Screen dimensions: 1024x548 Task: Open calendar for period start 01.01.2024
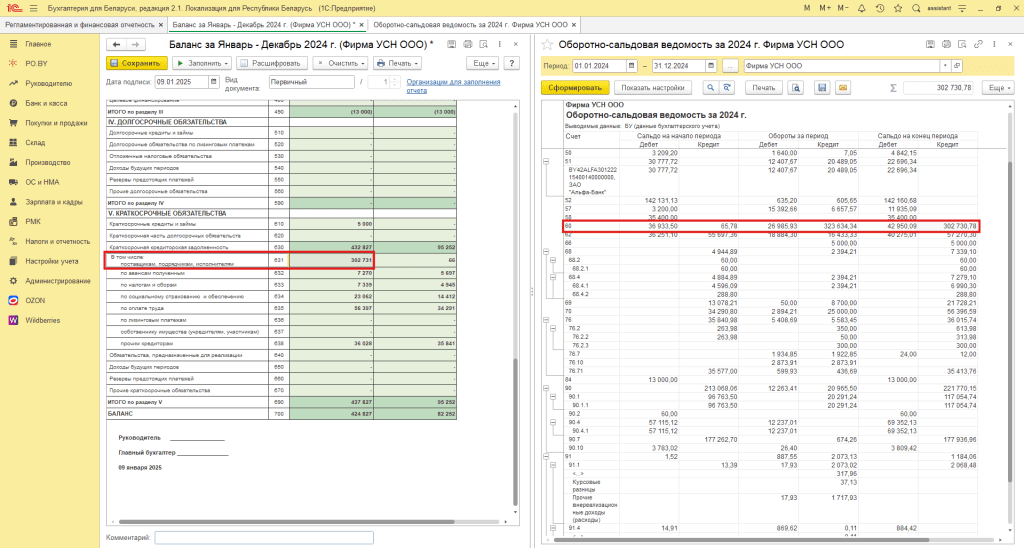(x=632, y=66)
